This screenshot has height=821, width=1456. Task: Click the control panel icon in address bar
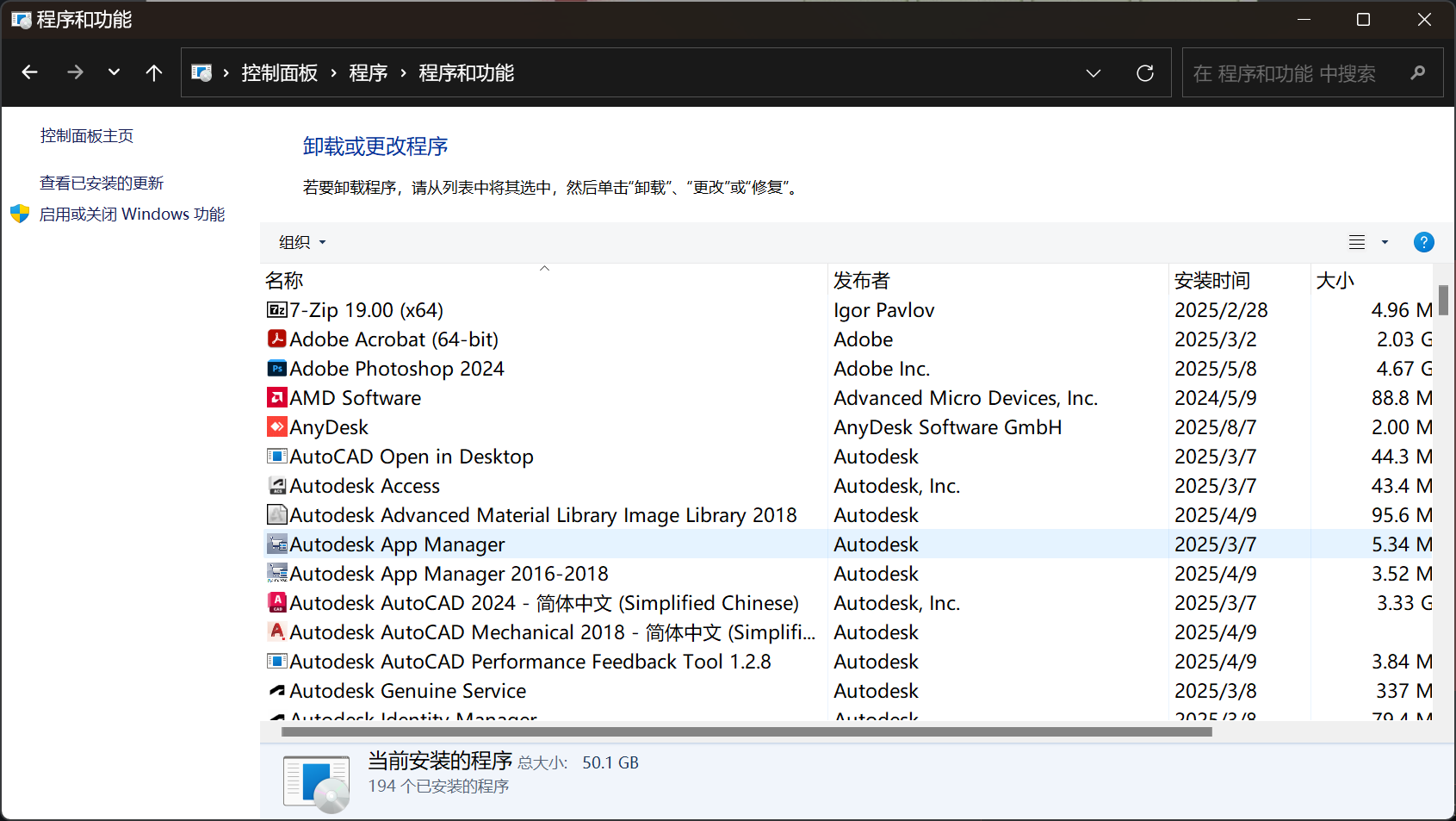click(201, 73)
